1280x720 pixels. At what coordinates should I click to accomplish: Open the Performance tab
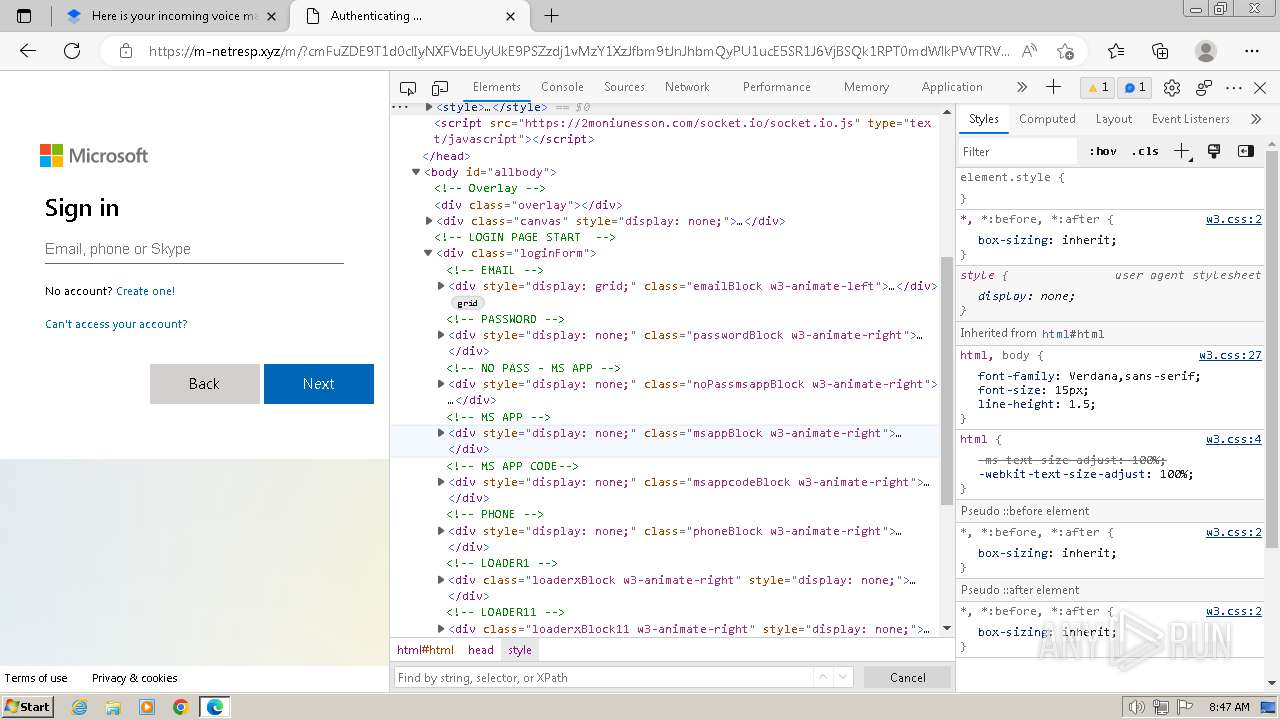pos(776,87)
